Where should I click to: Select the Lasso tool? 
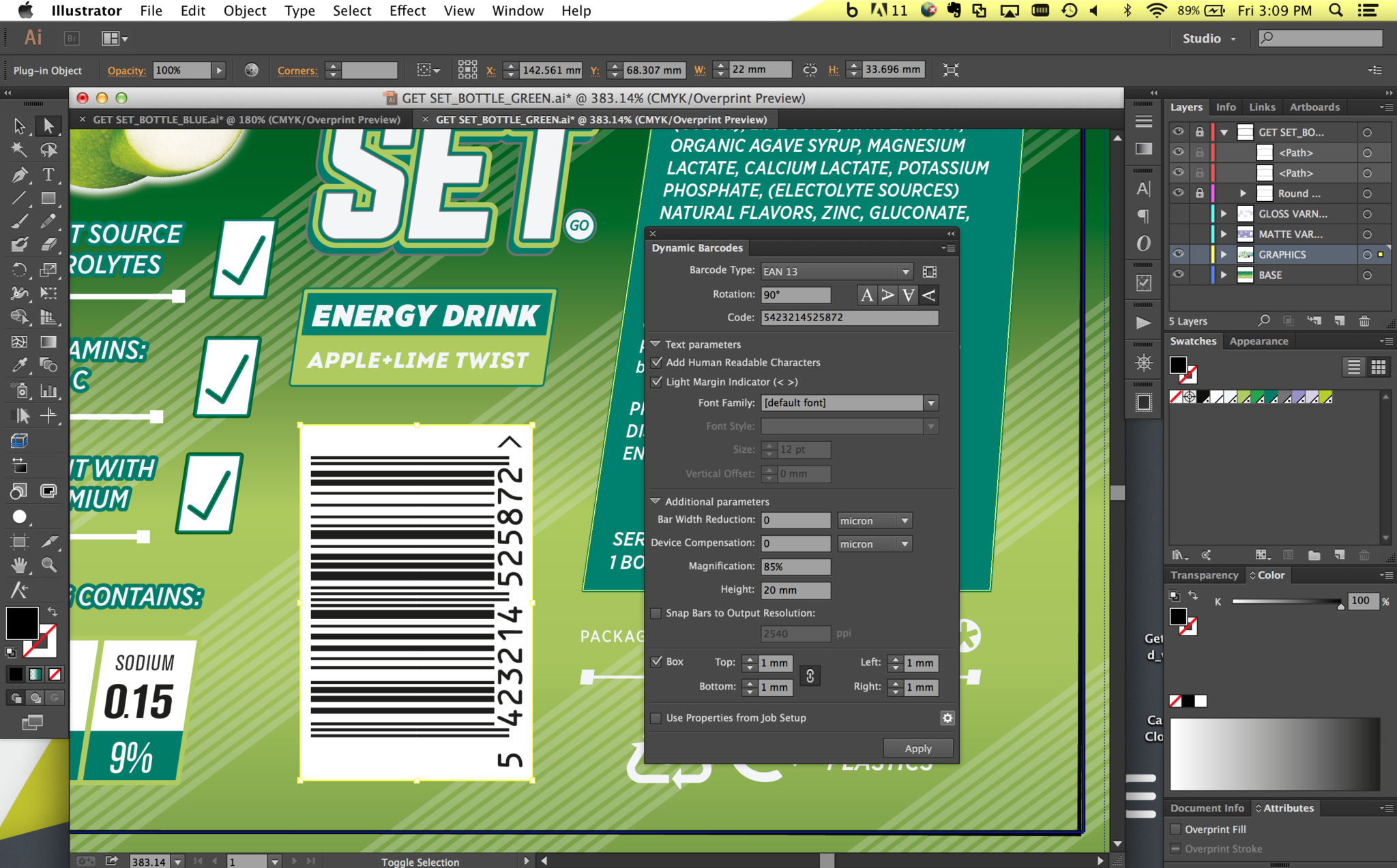48,150
